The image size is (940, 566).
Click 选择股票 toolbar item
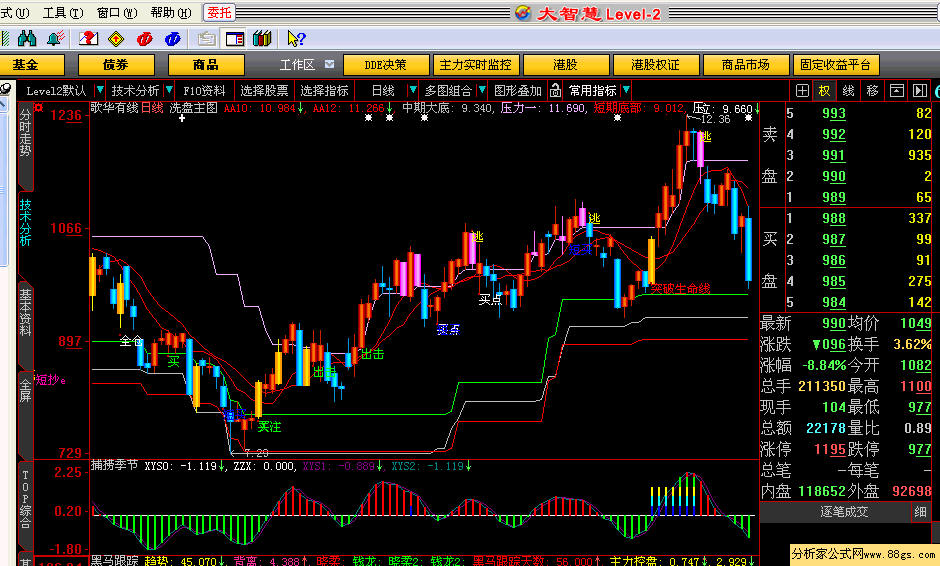264,91
